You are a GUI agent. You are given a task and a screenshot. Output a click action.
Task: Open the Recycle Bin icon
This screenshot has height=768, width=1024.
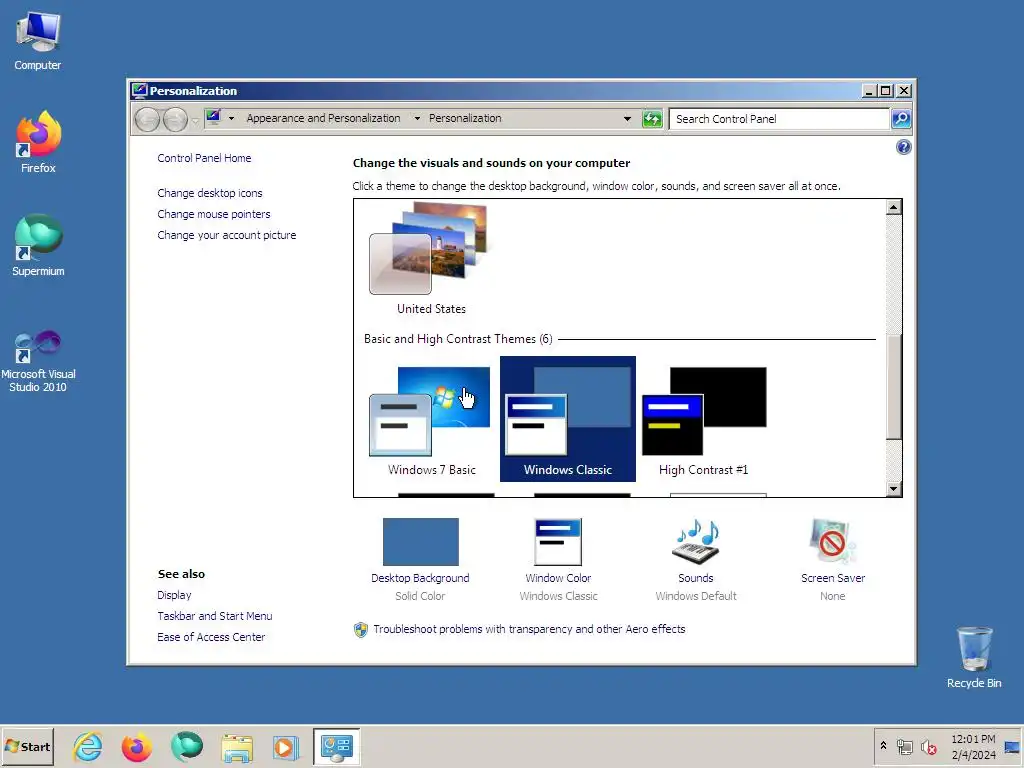click(974, 657)
